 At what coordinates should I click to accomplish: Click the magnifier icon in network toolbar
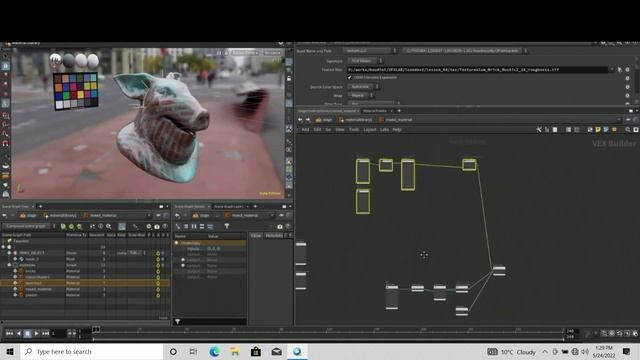pos(628,129)
